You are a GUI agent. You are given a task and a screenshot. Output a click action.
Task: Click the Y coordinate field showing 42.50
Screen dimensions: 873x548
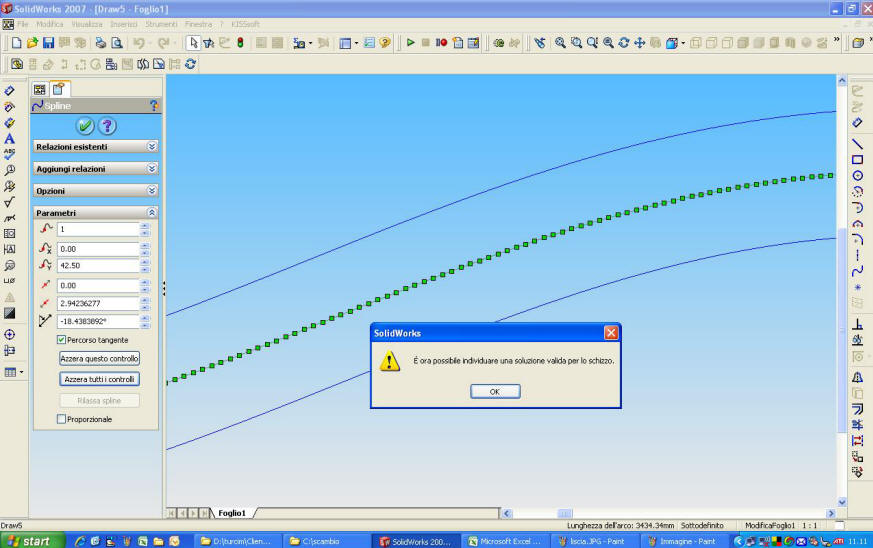(98, 266)
